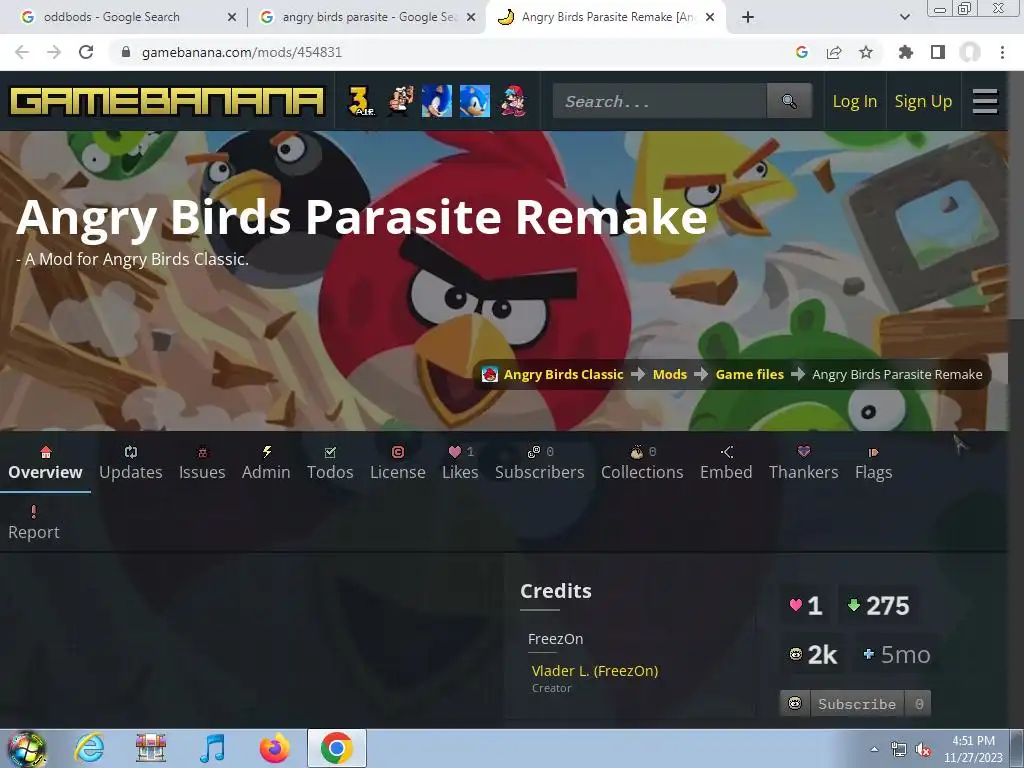Viewport: 1024px width, 768px height.
Task: Click the Subscribe button
Action: (x=856, y=704)
